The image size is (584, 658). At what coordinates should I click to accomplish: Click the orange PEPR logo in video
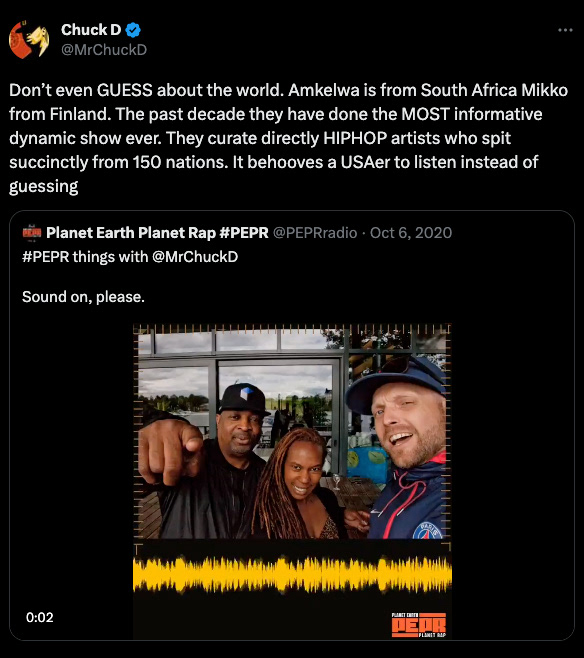click(x=419, y=625)
